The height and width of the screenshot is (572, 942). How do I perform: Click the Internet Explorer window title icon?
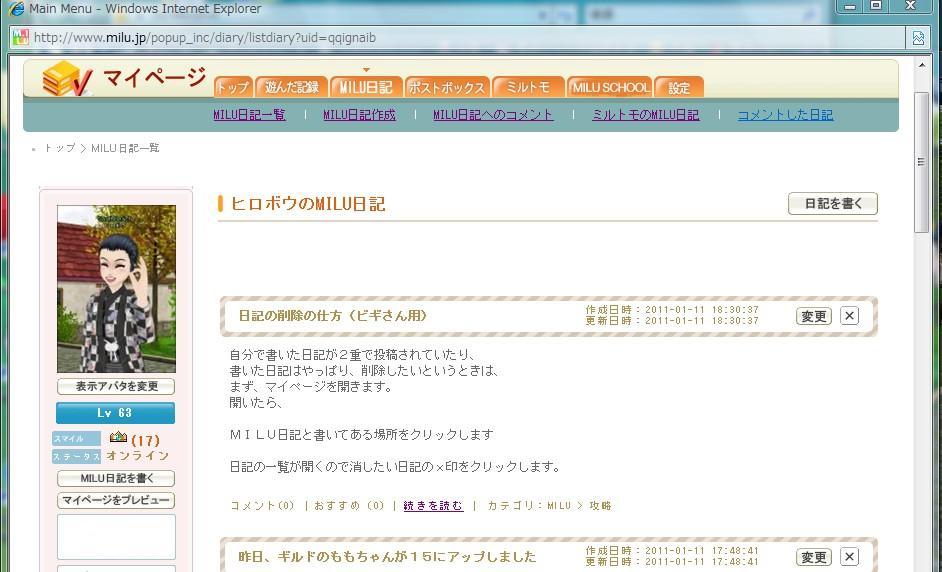tap(16, 9)
